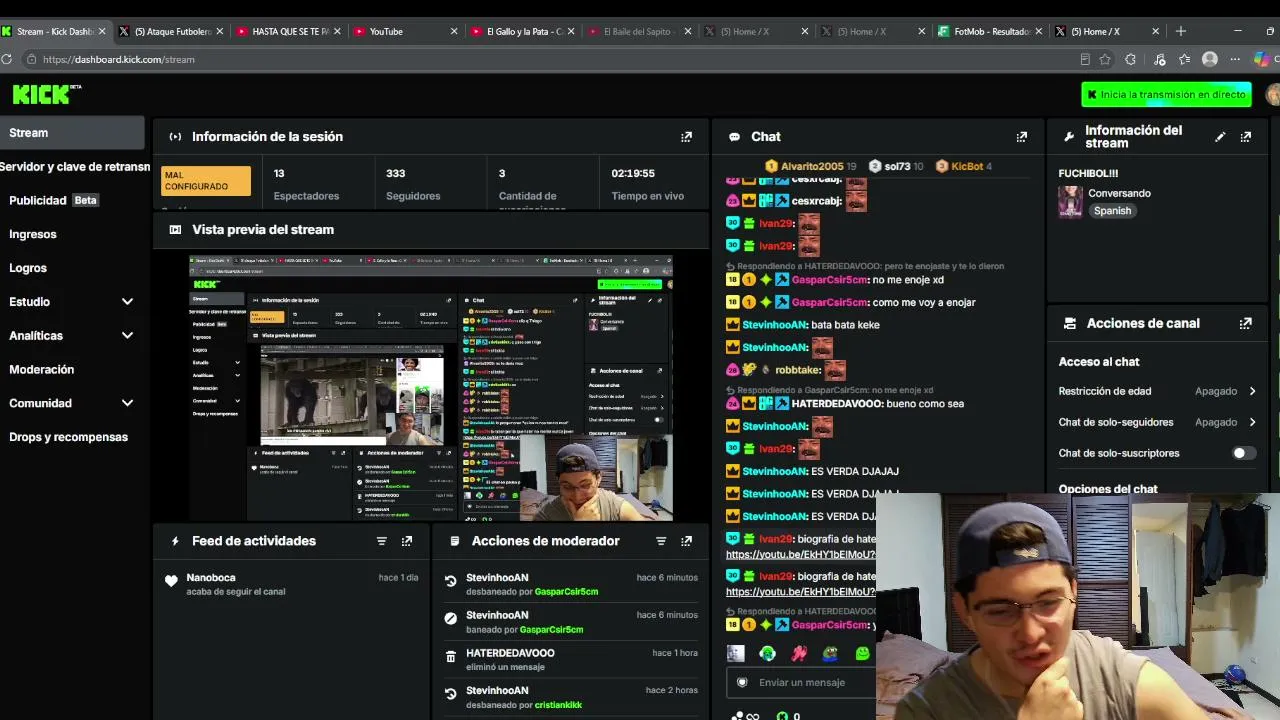Click the 333 Seguidores stat

413,184
